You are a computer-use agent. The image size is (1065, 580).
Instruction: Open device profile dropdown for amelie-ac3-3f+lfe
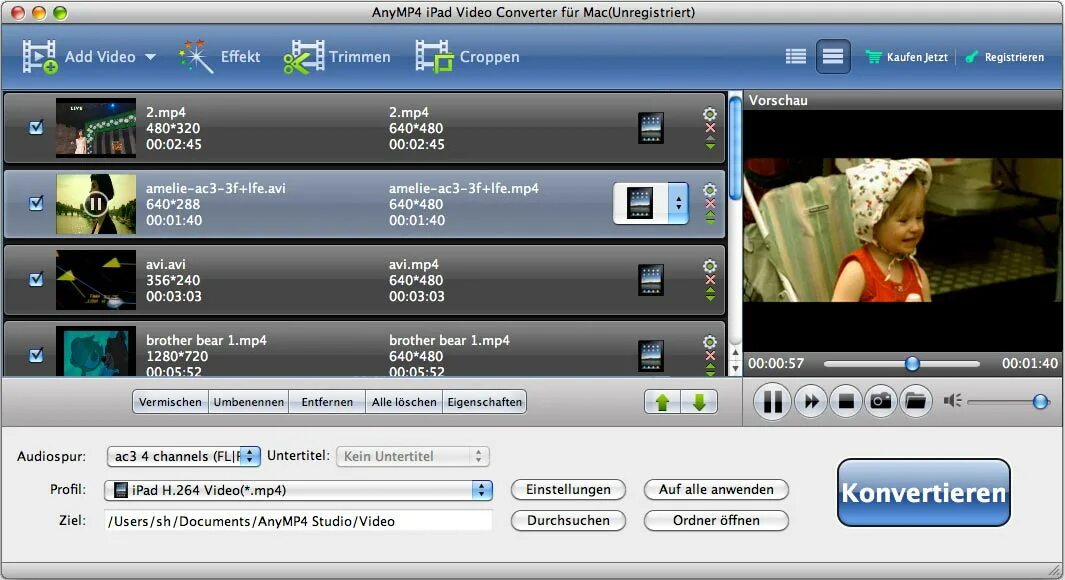point(651,203)
